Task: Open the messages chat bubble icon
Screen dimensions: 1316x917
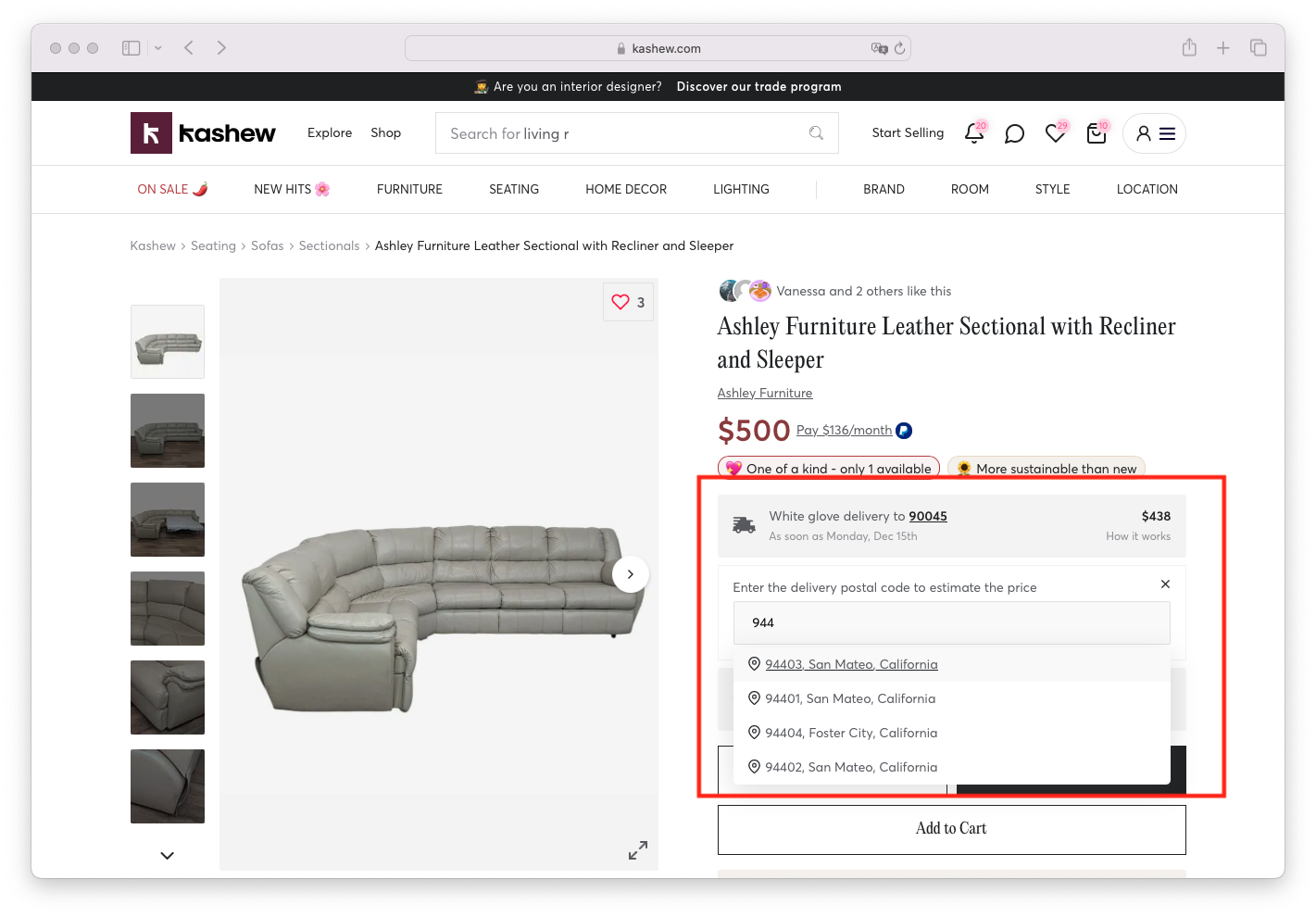Action: tap(1015, 133)
